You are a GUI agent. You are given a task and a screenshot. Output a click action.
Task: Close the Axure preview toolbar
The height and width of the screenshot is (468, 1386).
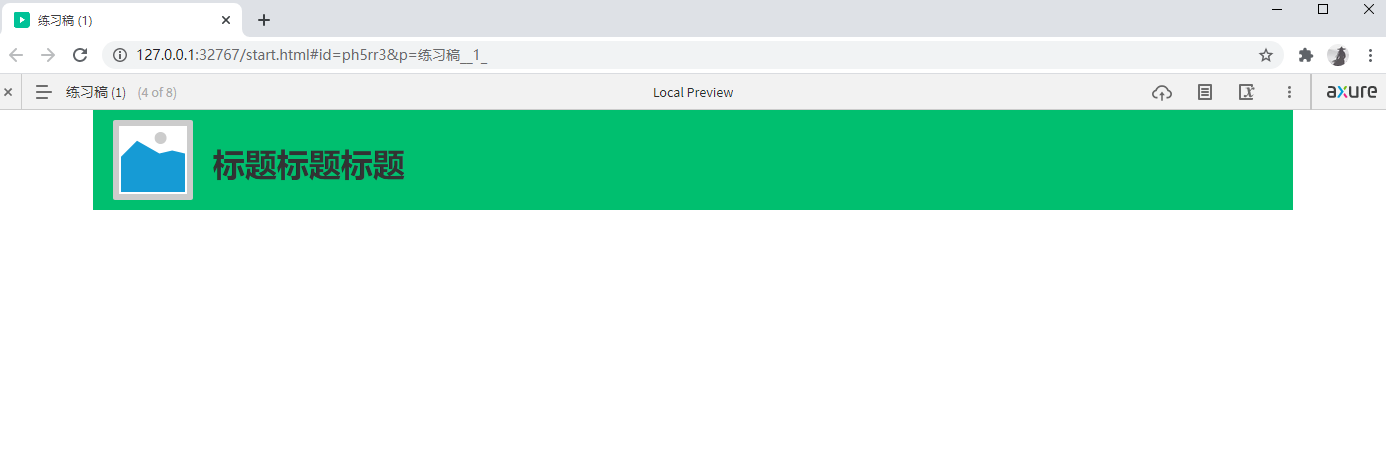pyautogui.click(x=8, y=92)
